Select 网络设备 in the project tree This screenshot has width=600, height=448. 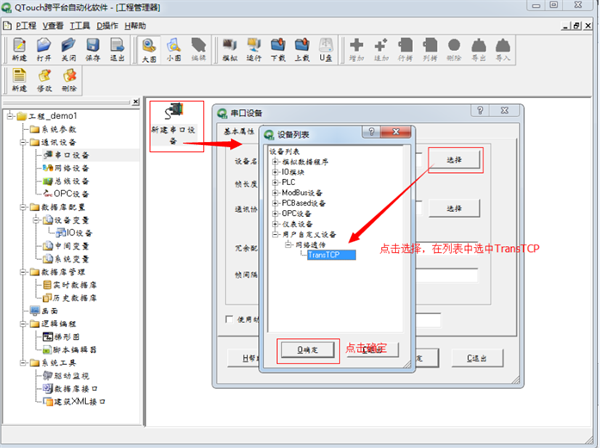point(70,168)
